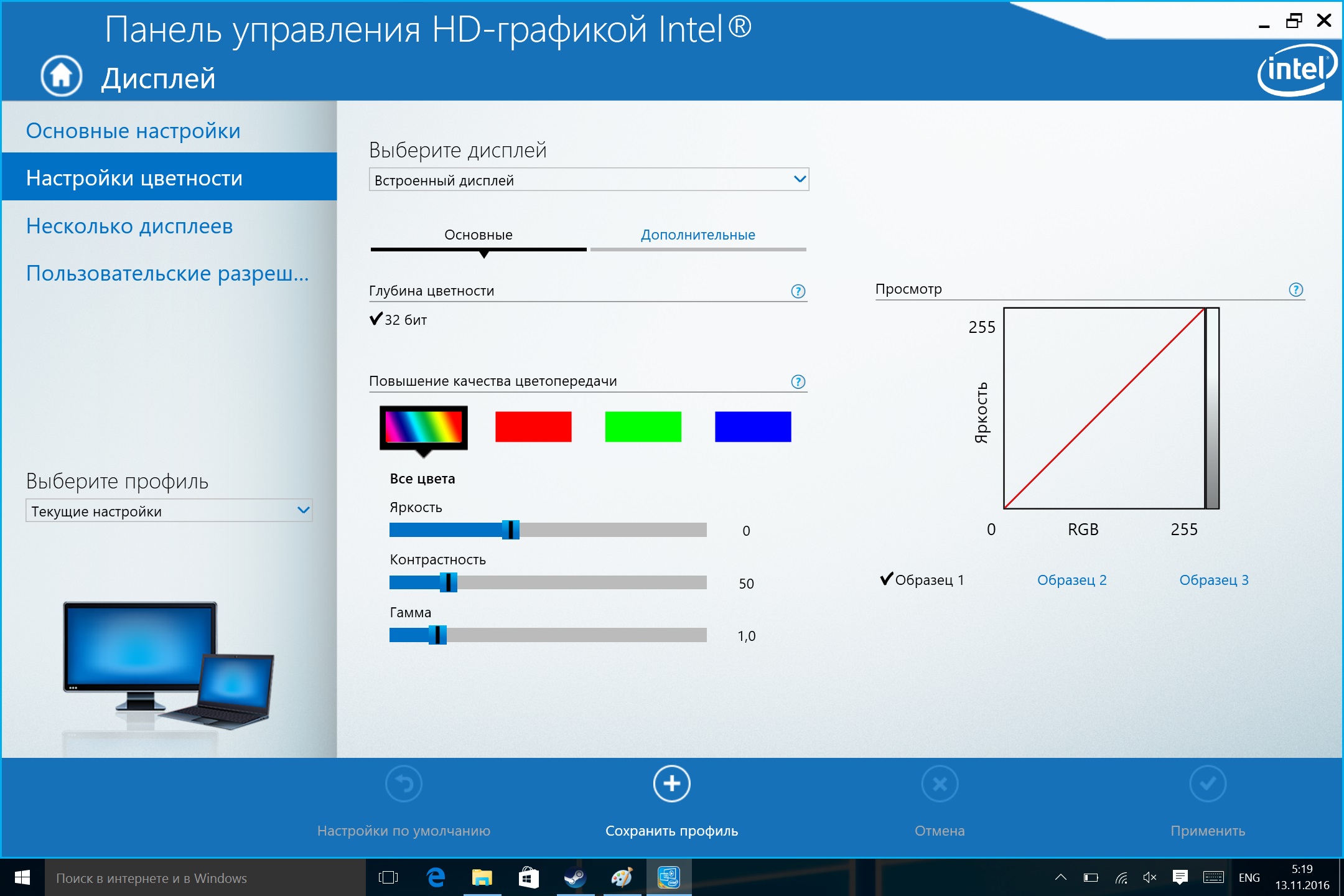
Task: Click Сохранить профиль plus icon
Action: [x=672, y=784]
